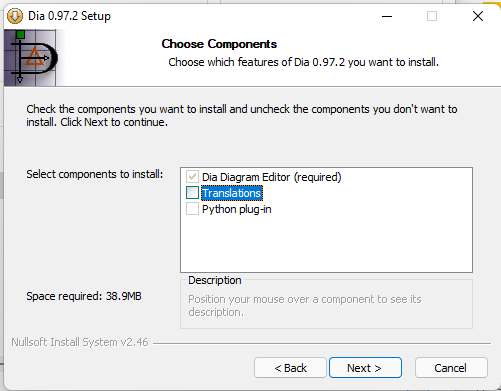Click the Dia 0.97.2 Setup title text
501x391 pixels.
coord(69,16)
